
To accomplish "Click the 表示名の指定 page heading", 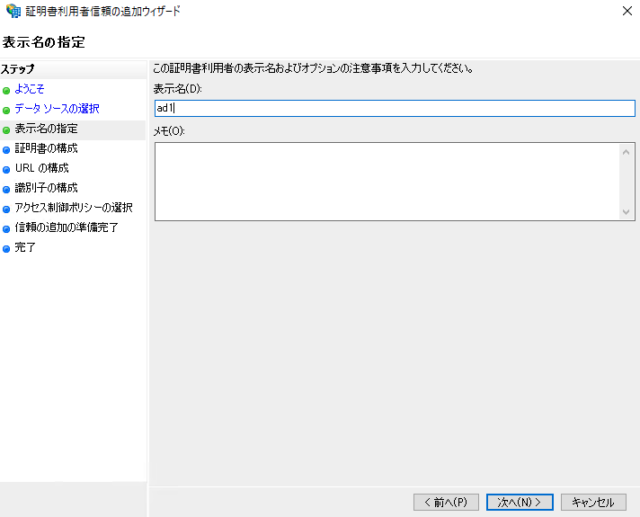I will point(44,42).
